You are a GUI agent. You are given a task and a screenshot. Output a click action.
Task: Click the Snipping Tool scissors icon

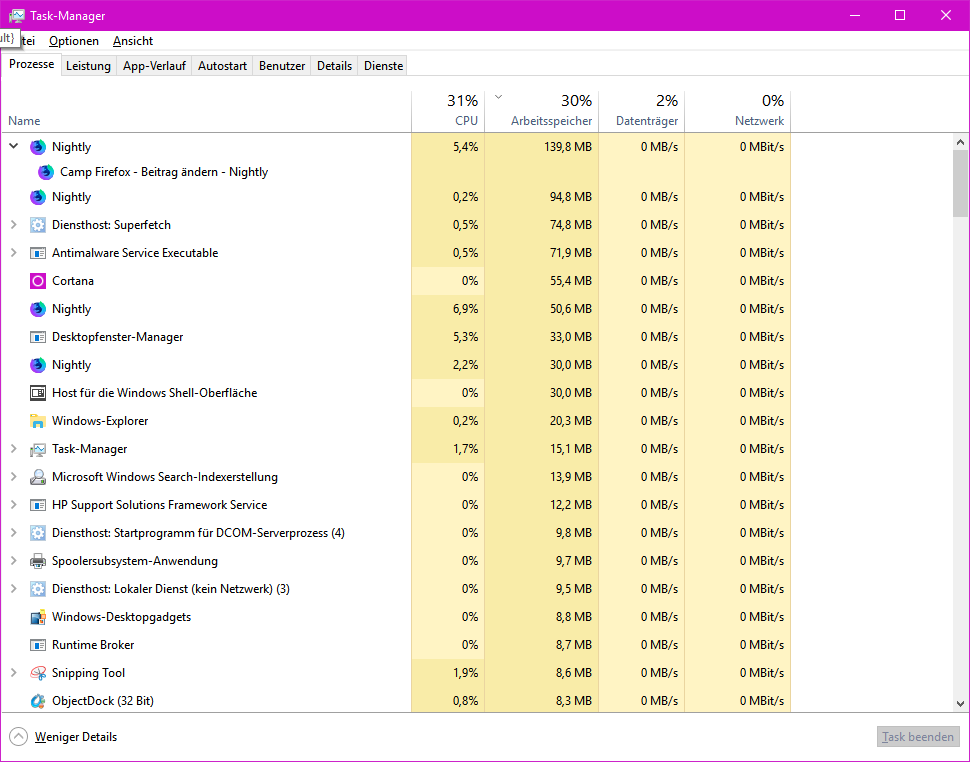[x=38, y=673]
